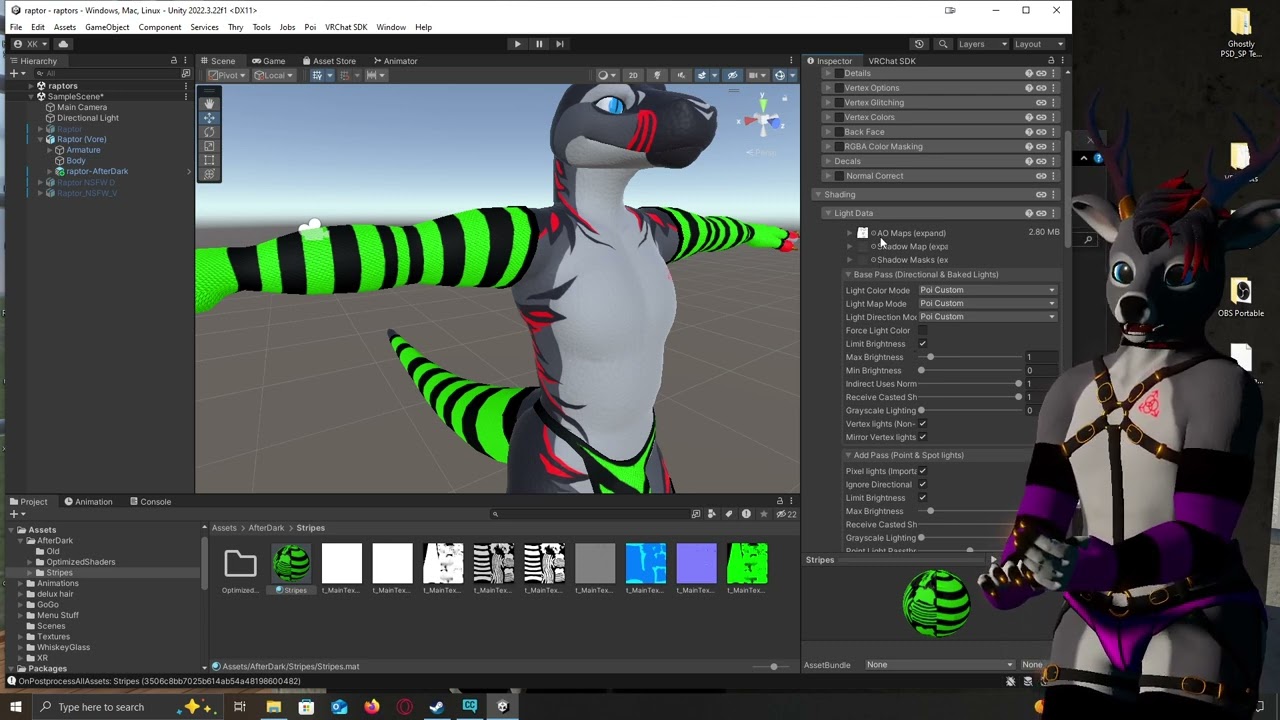Screen dimensions: 1280x720
Task: Select the Rect transform tool
Action: [209, 160]
